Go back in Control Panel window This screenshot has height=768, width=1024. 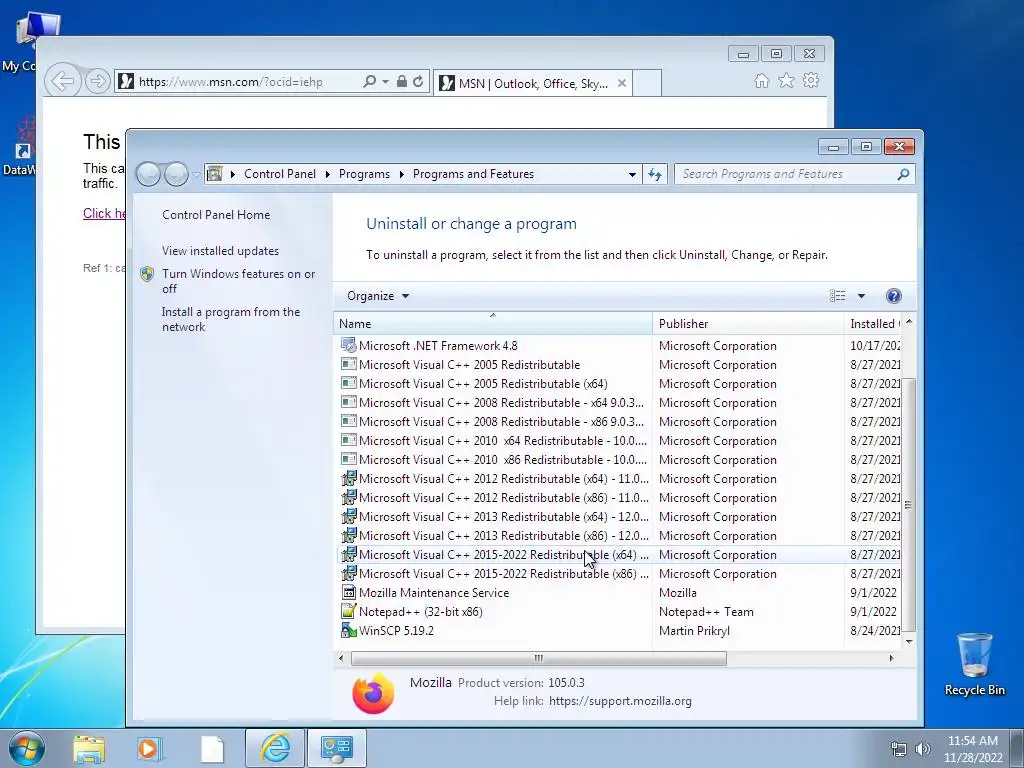tap(148, 174)
